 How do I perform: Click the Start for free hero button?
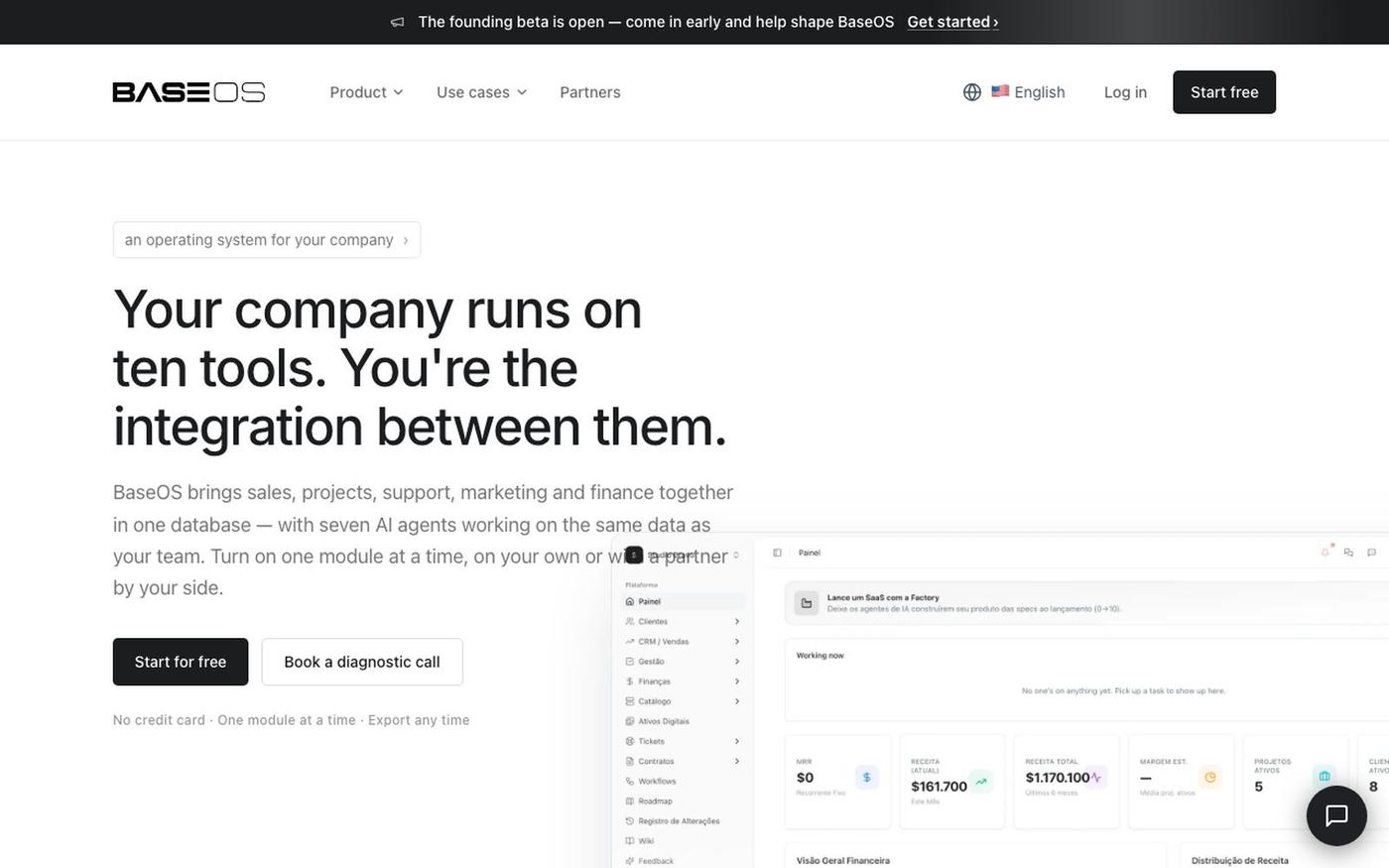point(181,662)
